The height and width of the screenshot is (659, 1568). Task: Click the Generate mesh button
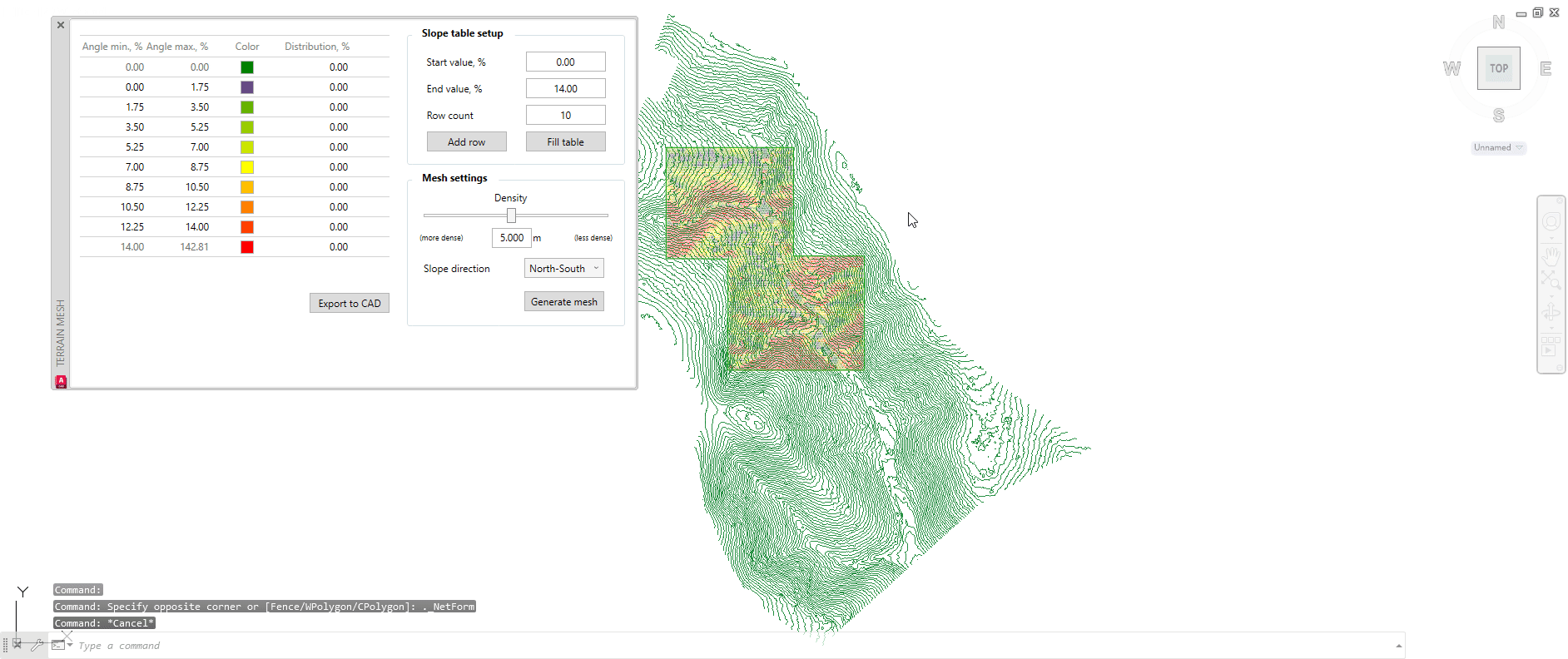pos(563,301)
